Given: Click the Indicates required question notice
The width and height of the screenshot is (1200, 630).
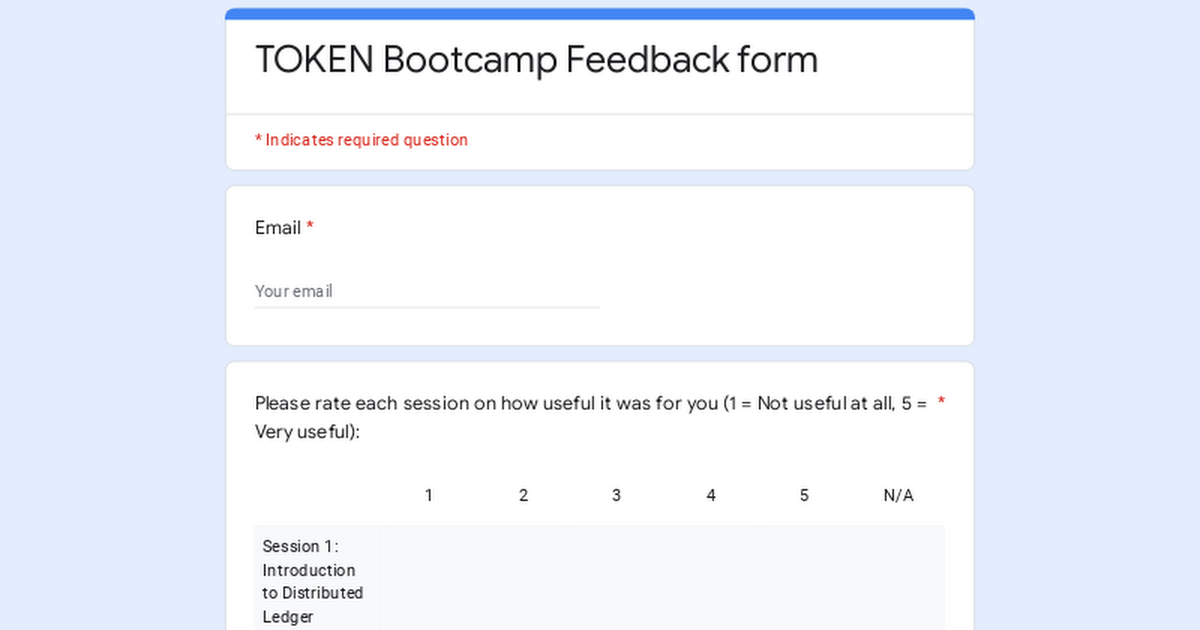Looking at the screenshot, I should pos(361,140).
